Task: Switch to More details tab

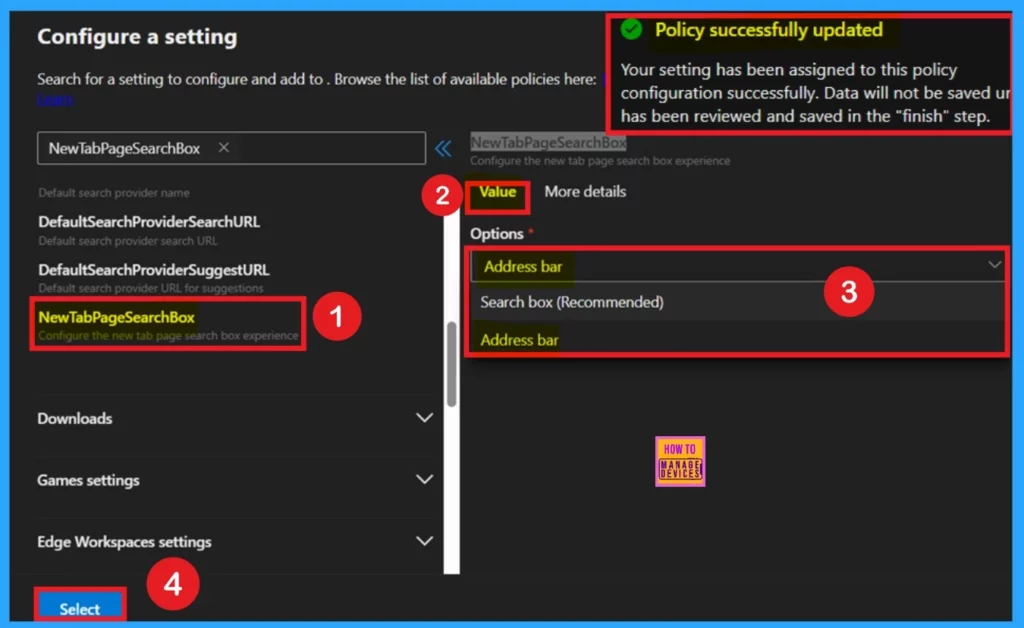Action: tap(585, 192)
